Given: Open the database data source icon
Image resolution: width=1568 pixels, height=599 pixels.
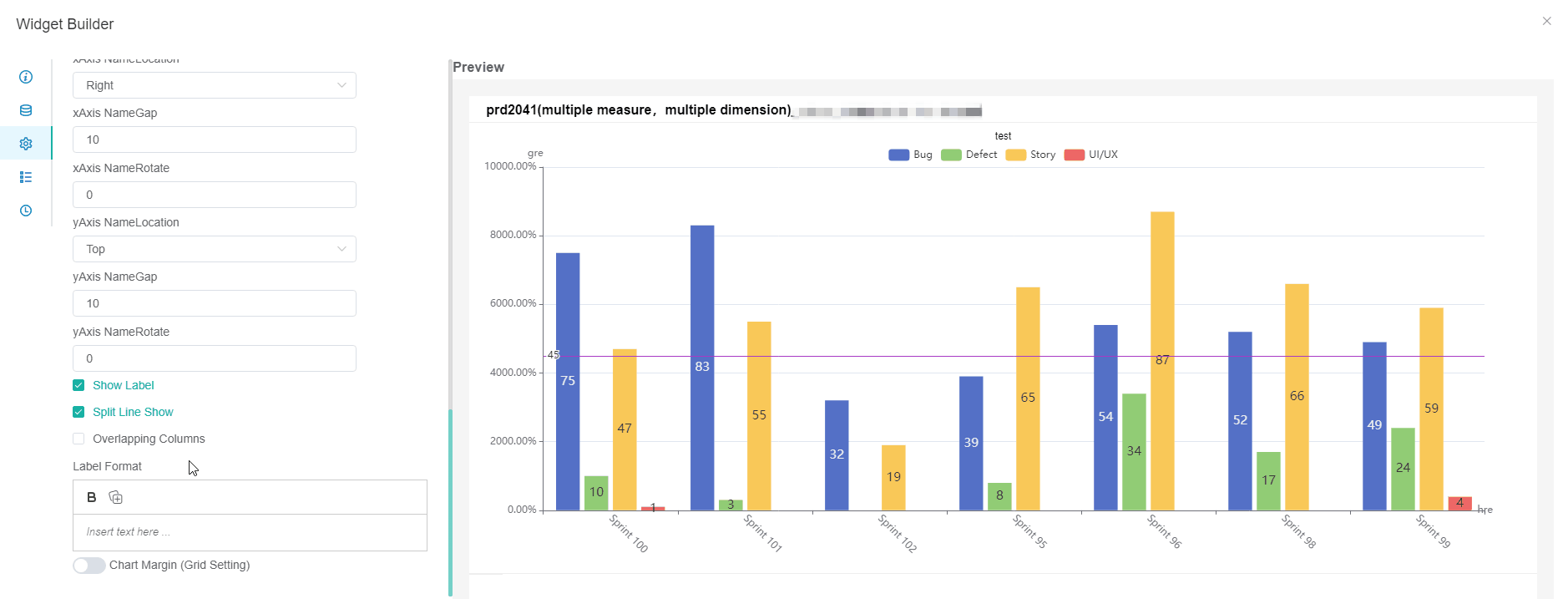Looking at the screenshot, I should 26,110.
